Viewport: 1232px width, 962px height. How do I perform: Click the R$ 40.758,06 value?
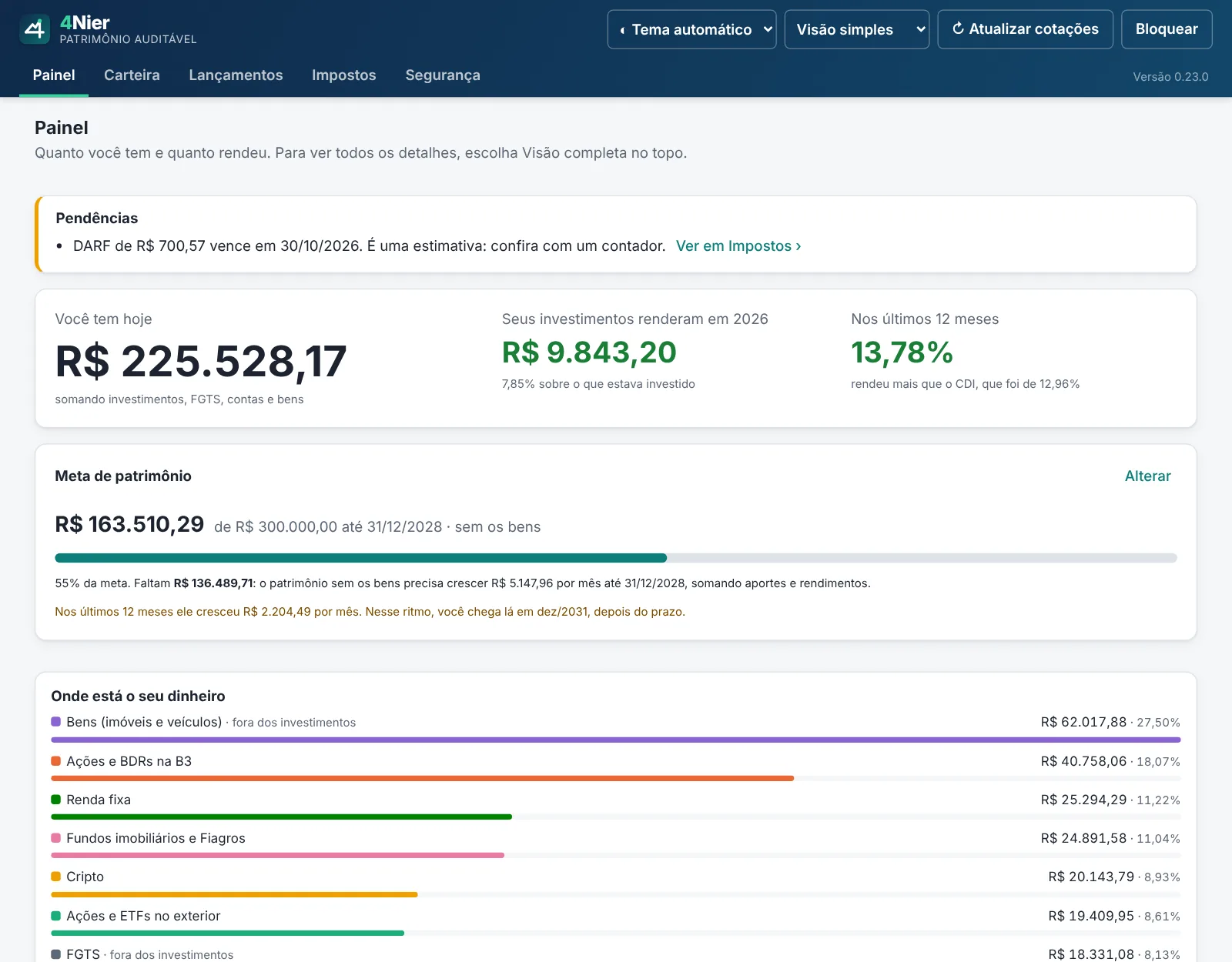tap(1083, 761)
